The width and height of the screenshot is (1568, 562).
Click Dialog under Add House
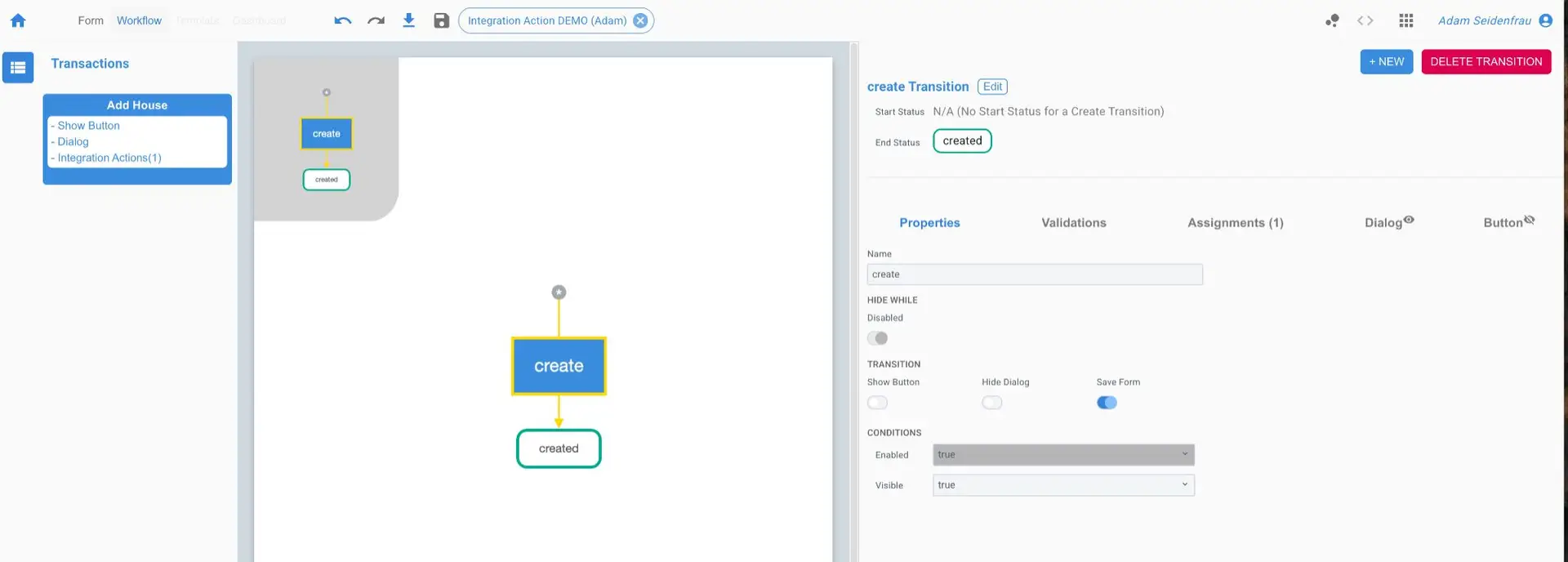pos(73,142)
